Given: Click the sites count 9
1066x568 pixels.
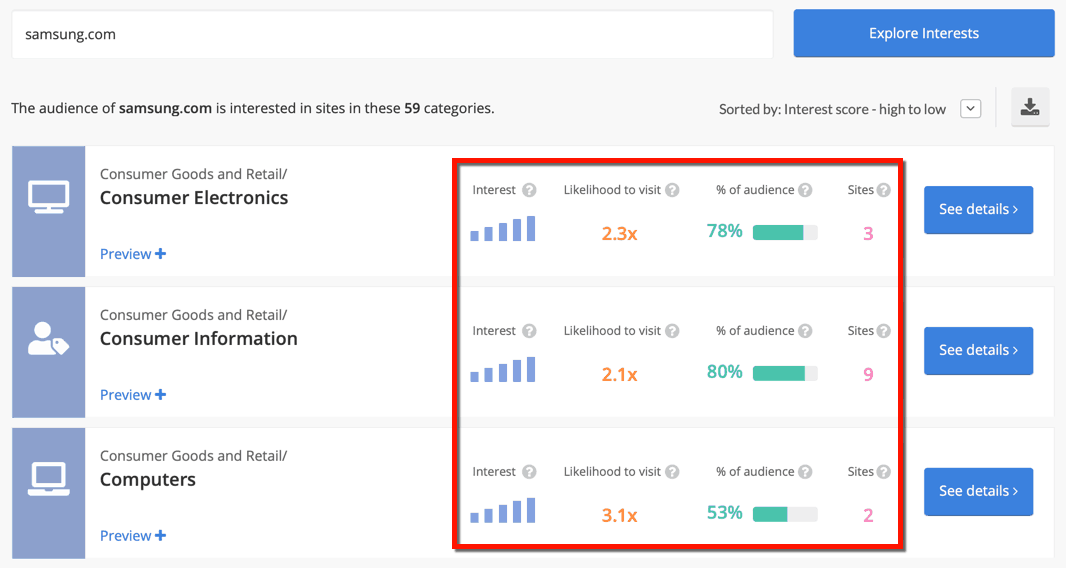Looking at the screenshot, I should tap(868, 375).
